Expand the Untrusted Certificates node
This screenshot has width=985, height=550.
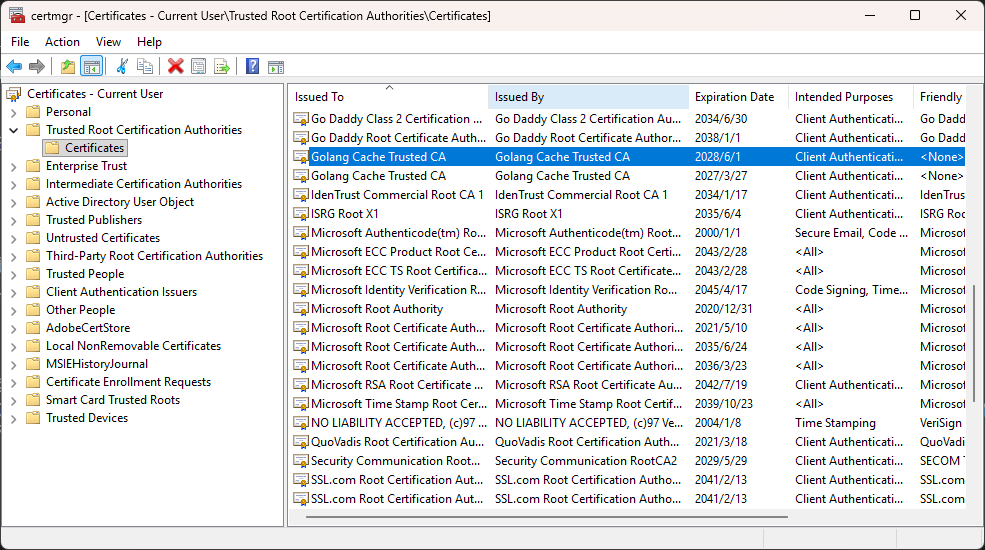pos(14,238)
